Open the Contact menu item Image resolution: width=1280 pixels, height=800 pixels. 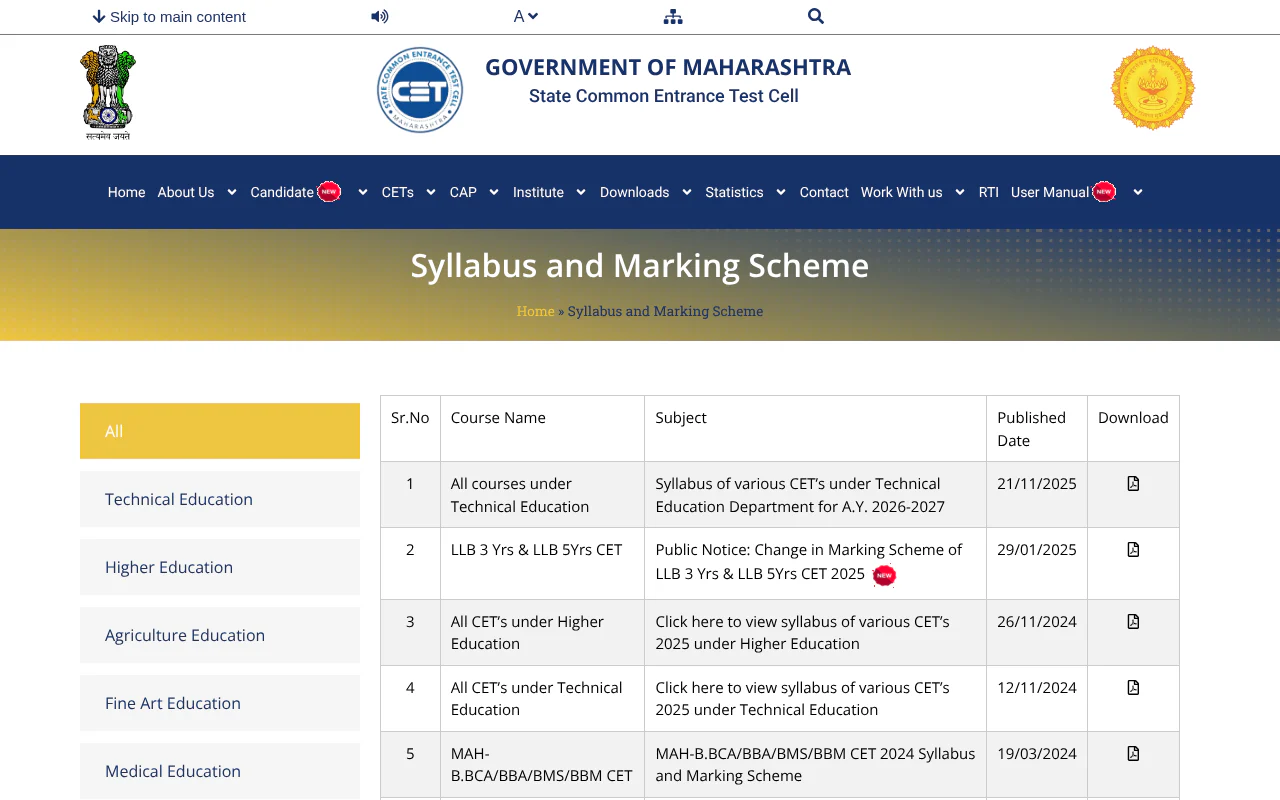coord(824,192)
